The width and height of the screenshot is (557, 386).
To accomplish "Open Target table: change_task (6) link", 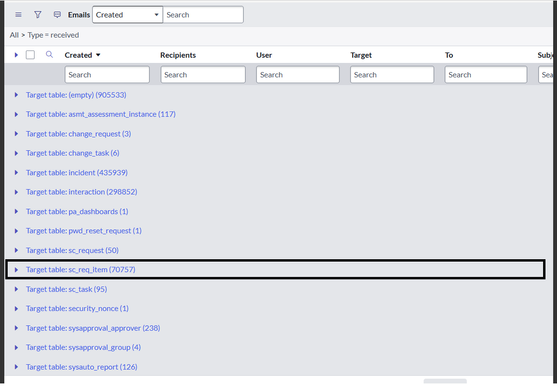I will 72,153.
